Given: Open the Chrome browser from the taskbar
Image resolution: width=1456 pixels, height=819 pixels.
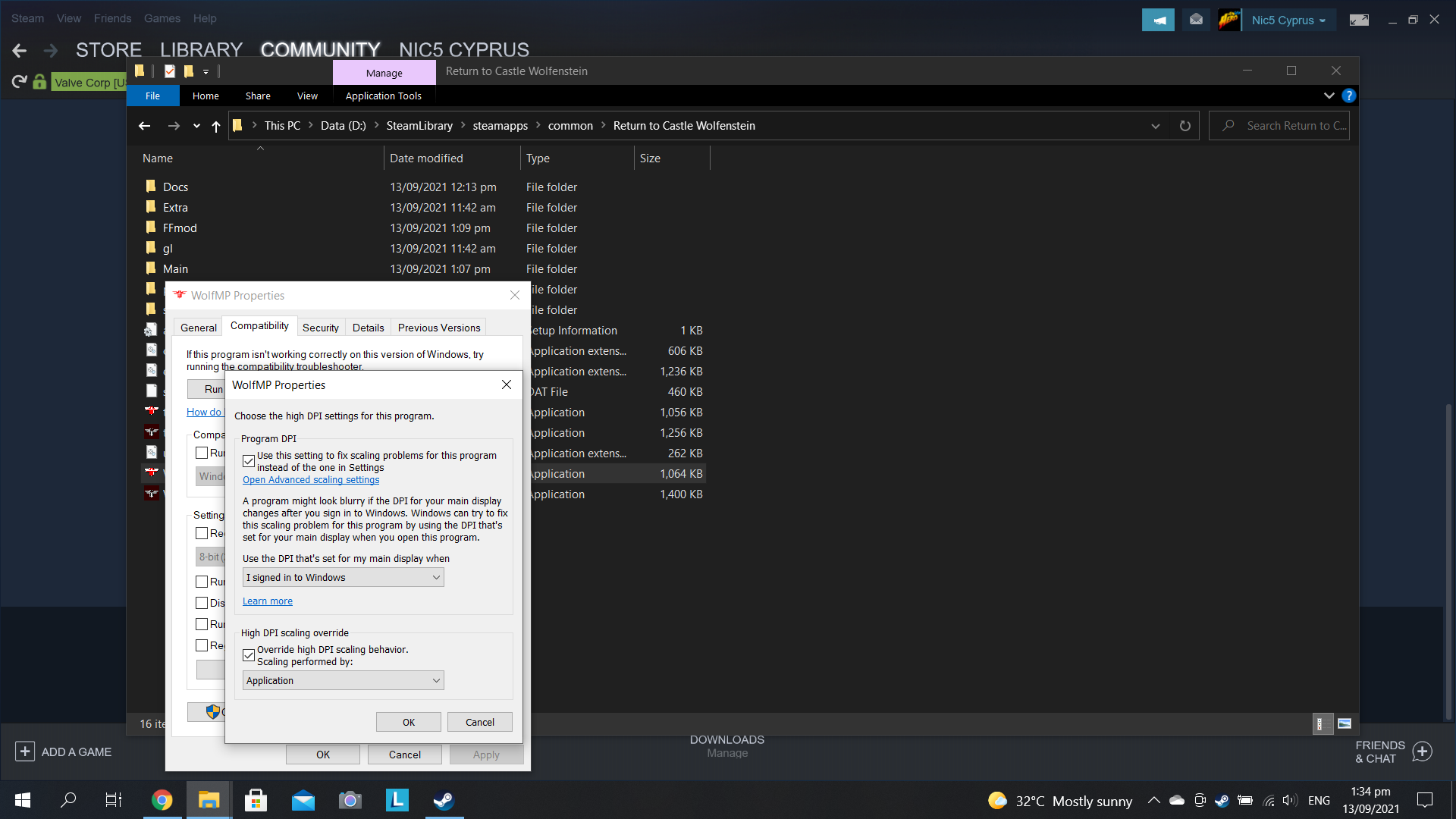Looking at the screenshot, I should pos(162,800).
